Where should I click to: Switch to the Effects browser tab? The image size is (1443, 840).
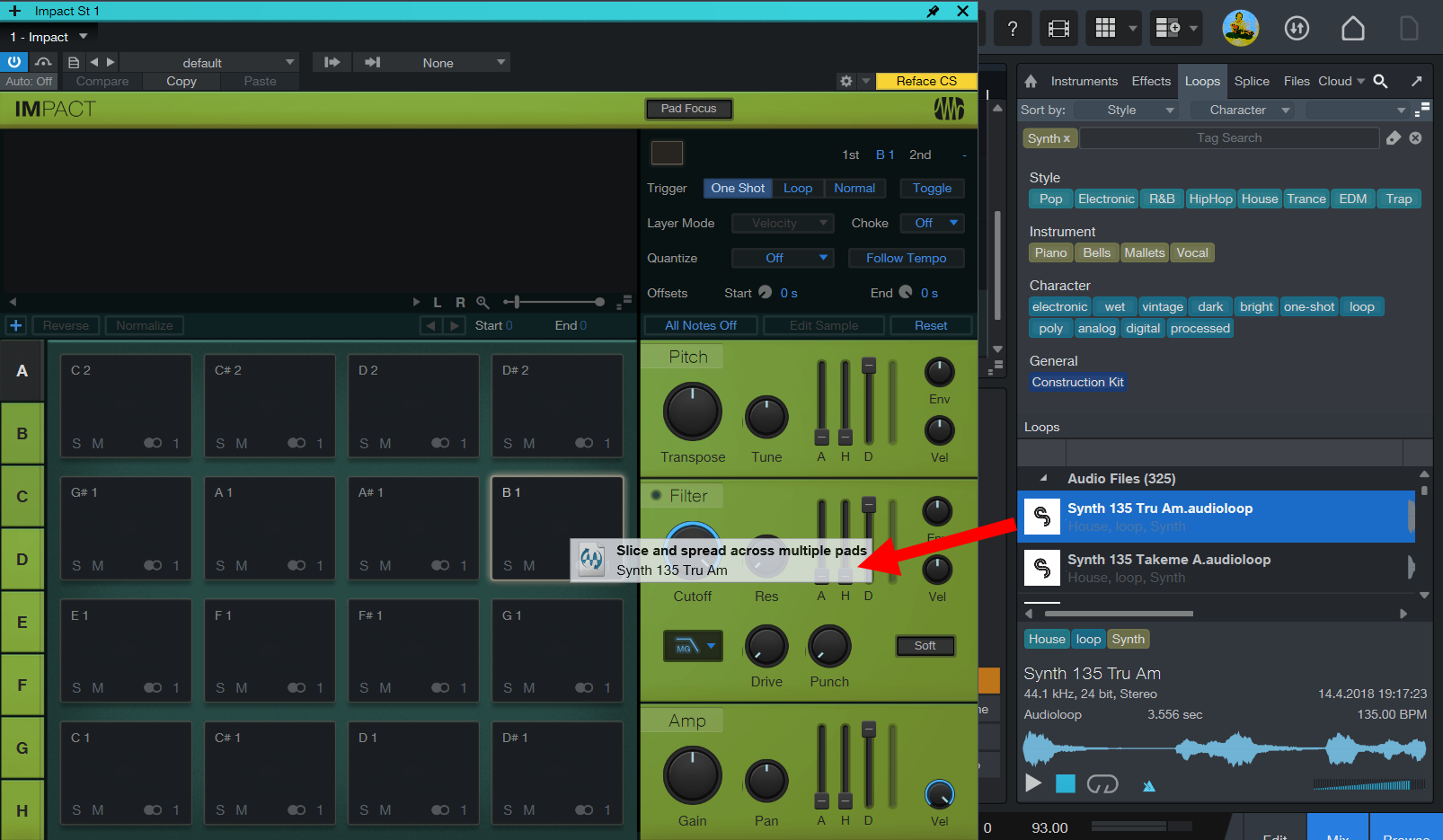click(x=1151, y=81)
